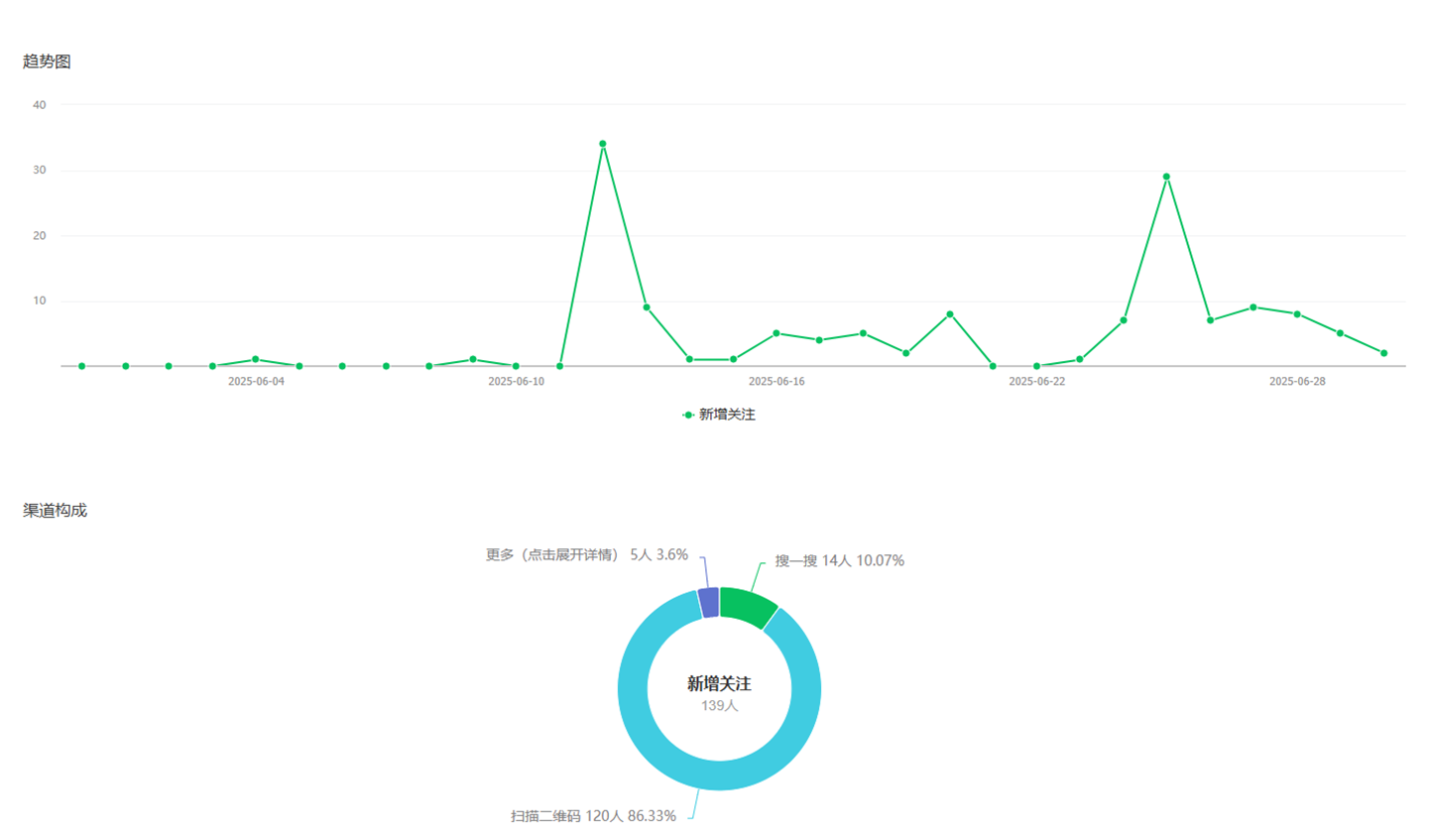Select the data point above 2025-06-28

(1297, 313)
